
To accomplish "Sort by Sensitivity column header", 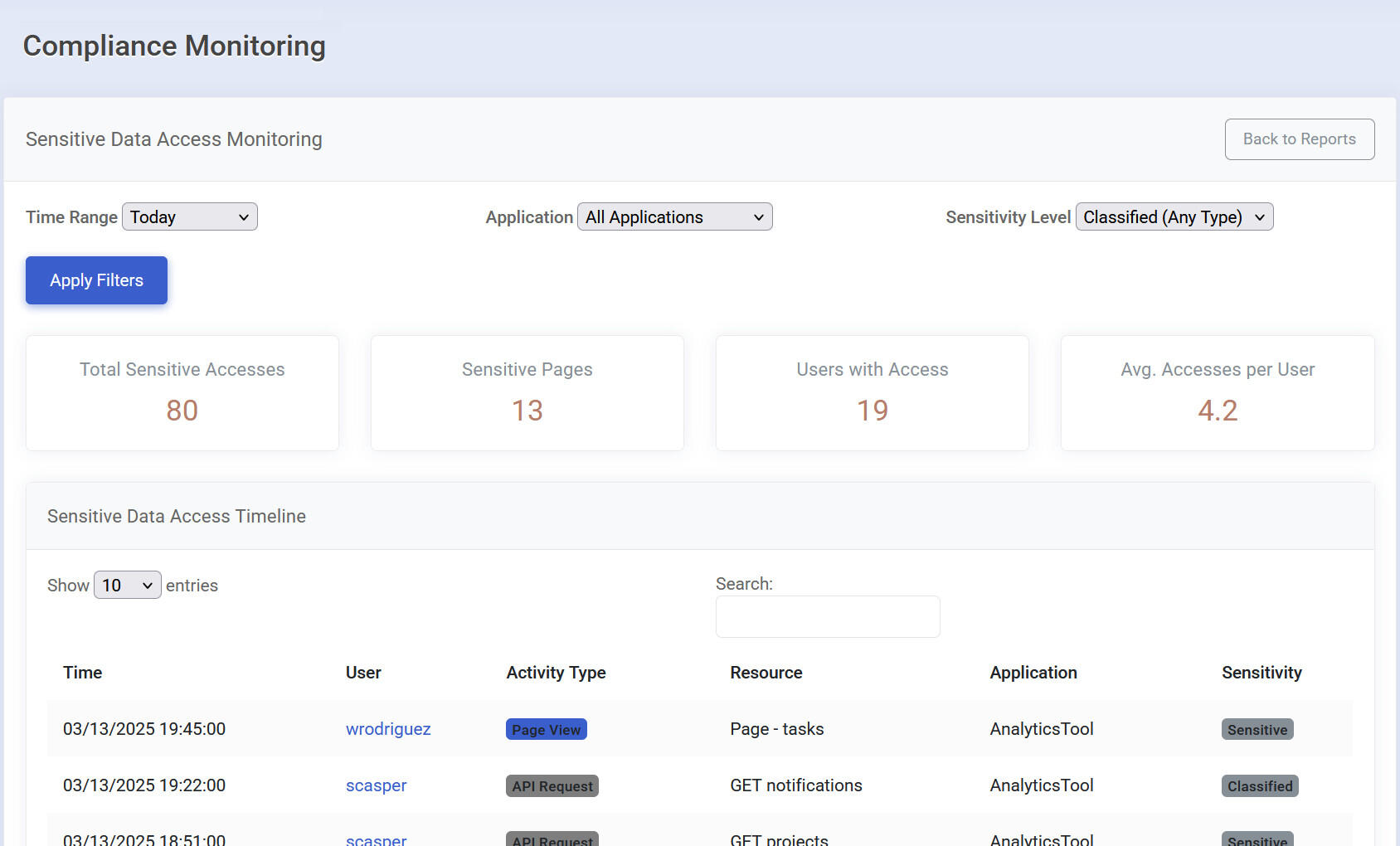I will click(1261, 673).
